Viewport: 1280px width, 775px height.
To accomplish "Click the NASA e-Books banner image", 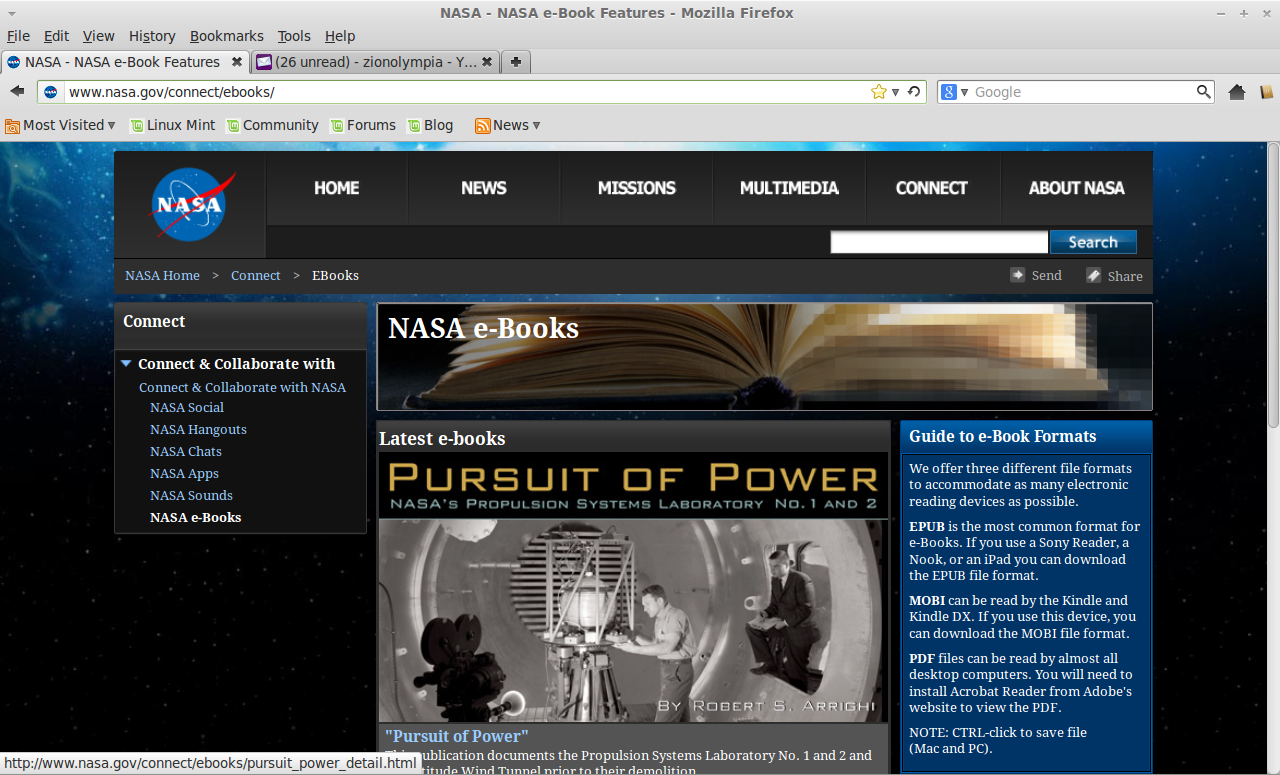I will point(765,357).
